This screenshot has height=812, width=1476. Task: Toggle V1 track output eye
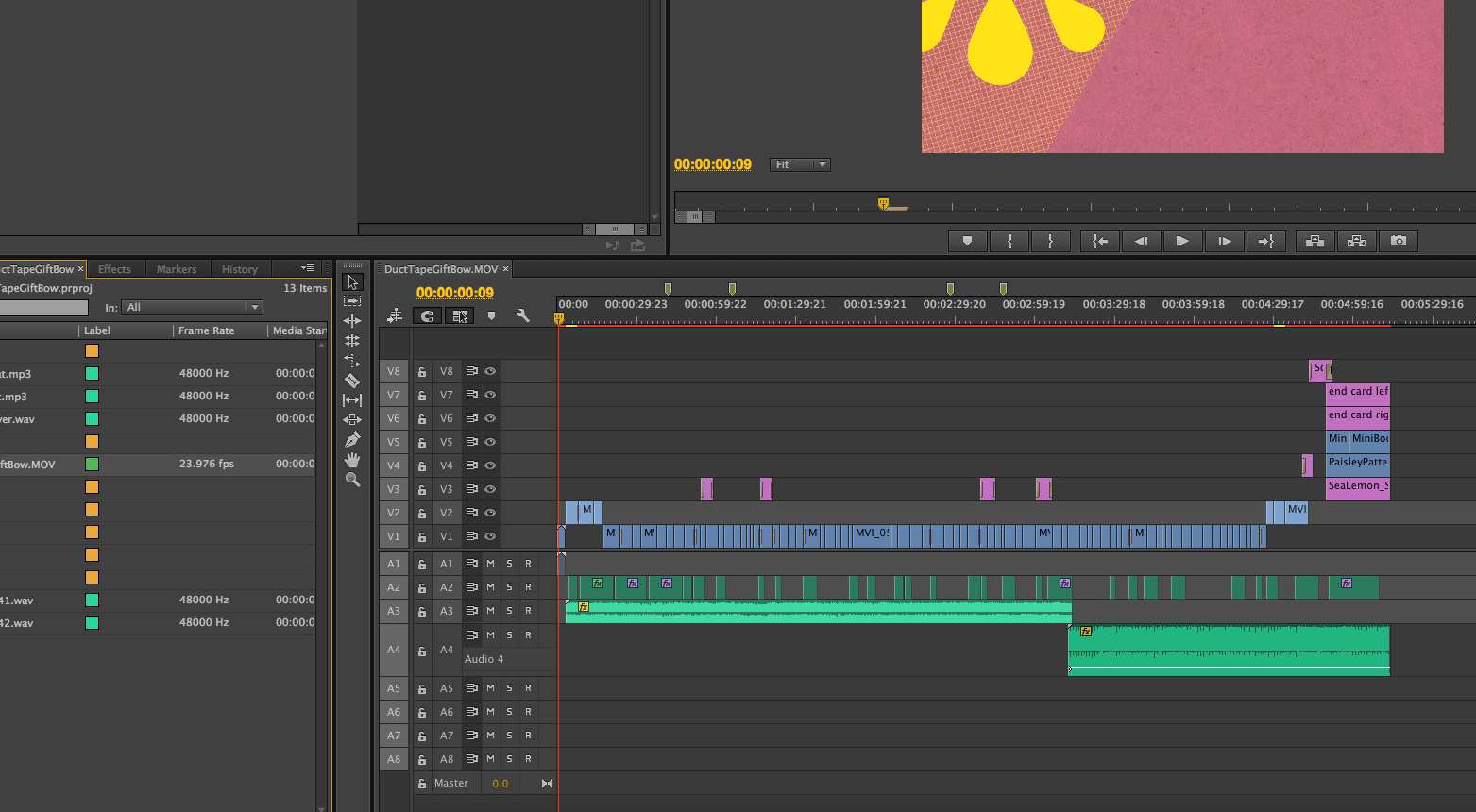[x=490, y=536]
